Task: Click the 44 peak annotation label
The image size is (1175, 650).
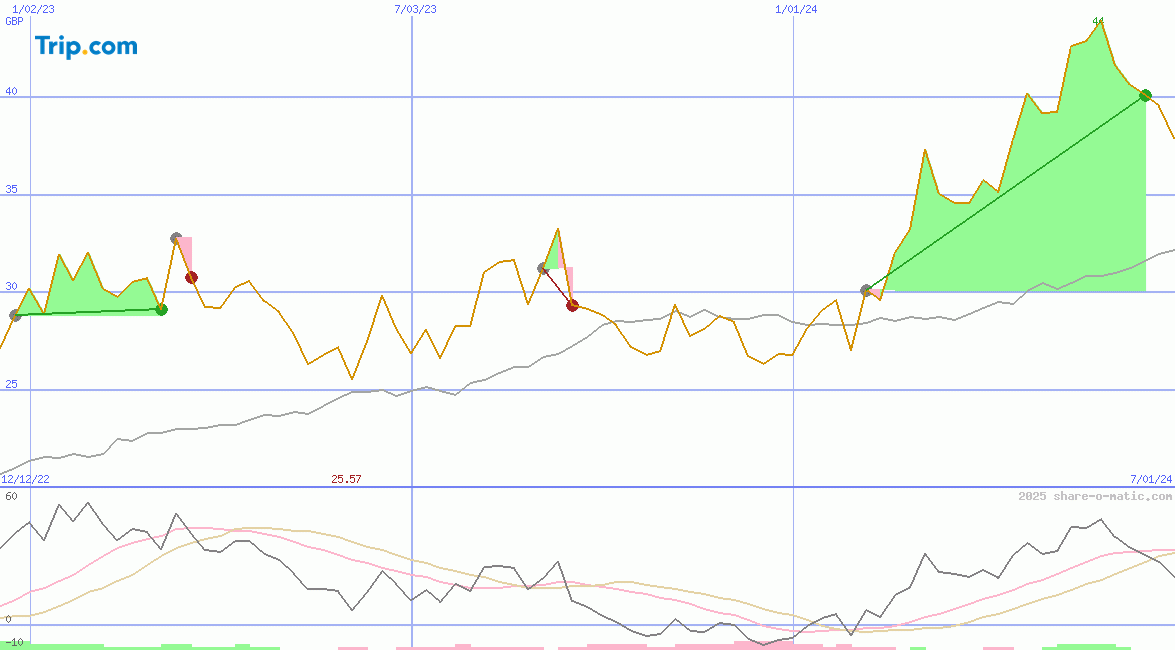Action: point(1097,20)
